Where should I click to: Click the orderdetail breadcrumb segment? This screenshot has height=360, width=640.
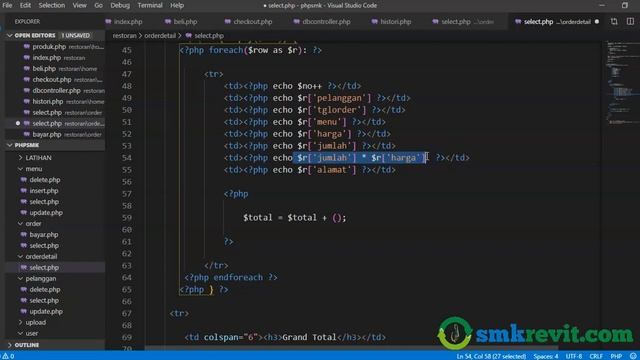pyautogui.click(x=160, y=36)
